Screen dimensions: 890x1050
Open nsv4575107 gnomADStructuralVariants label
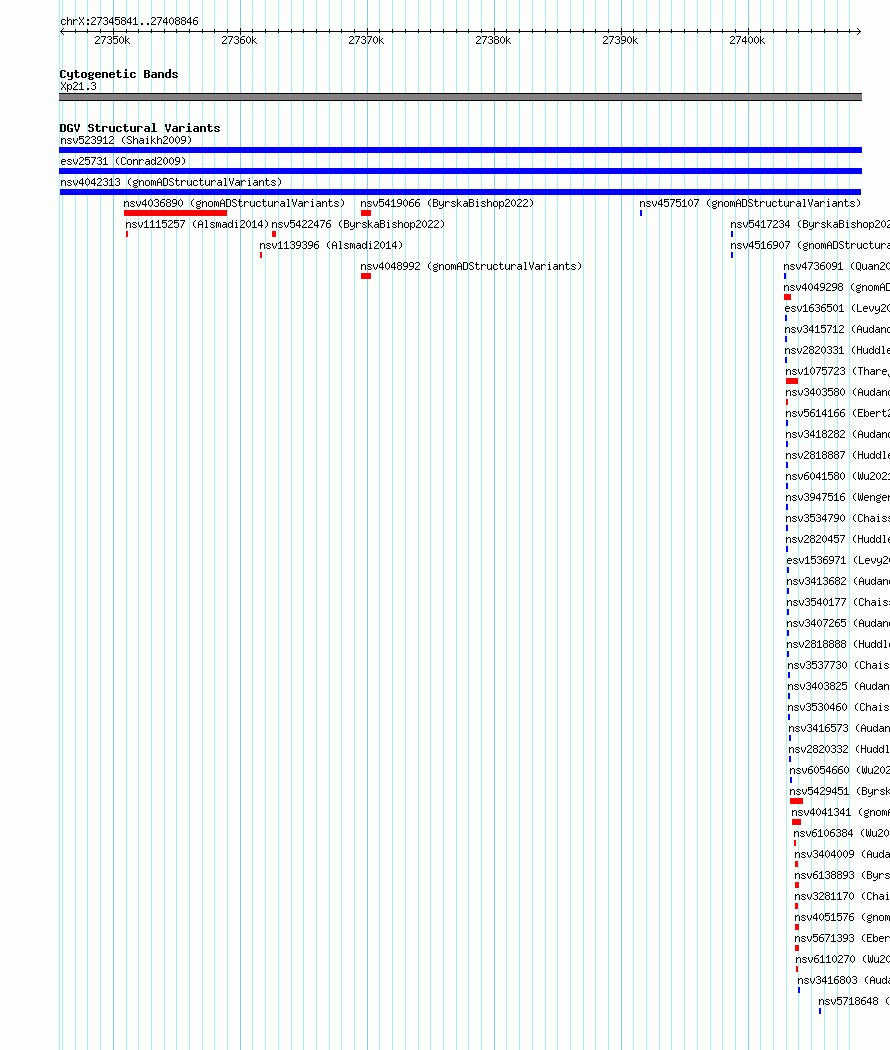pyautogui.click(x=750, y=204)
